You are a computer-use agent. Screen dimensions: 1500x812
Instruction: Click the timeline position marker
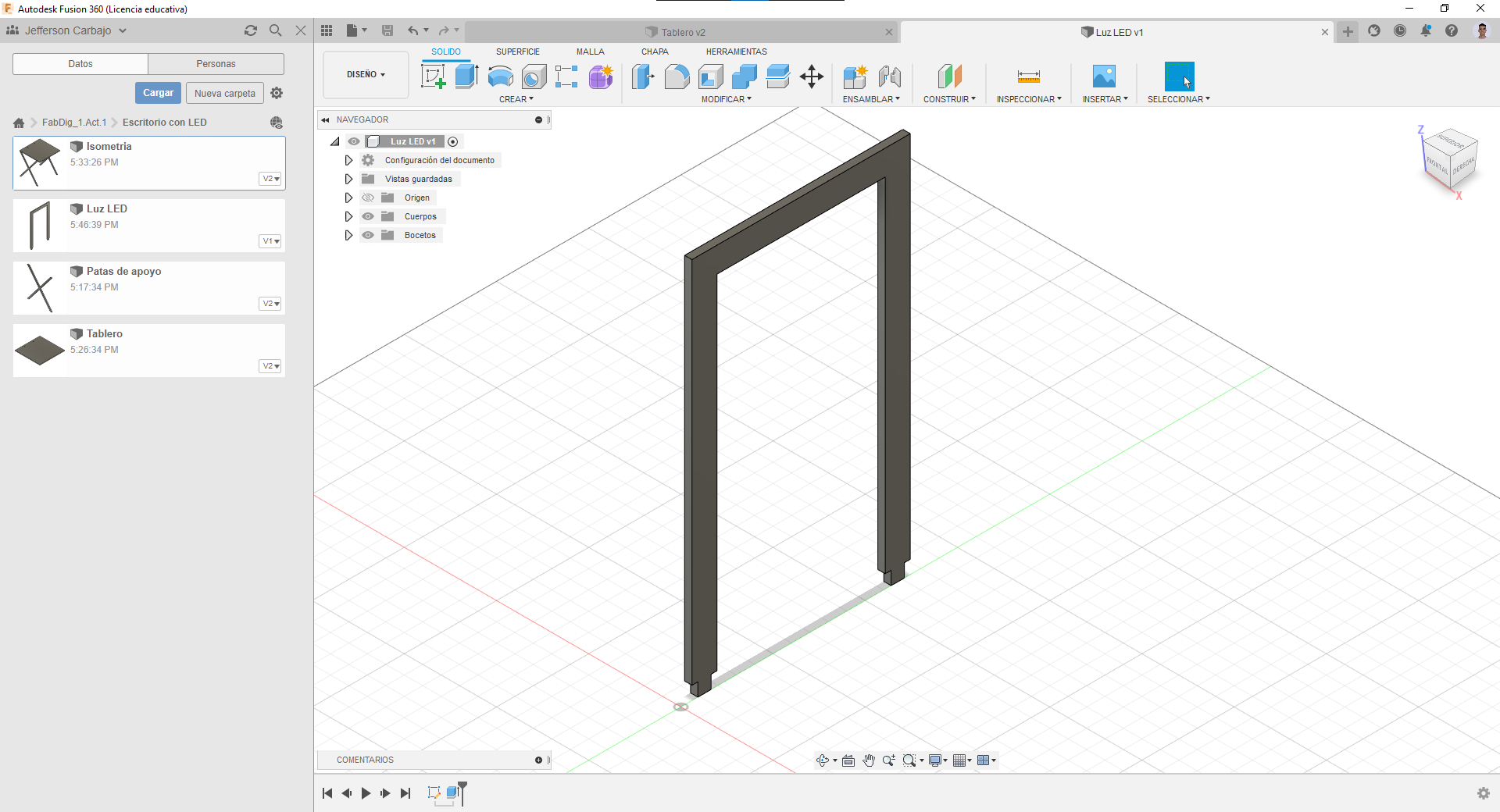462,792
